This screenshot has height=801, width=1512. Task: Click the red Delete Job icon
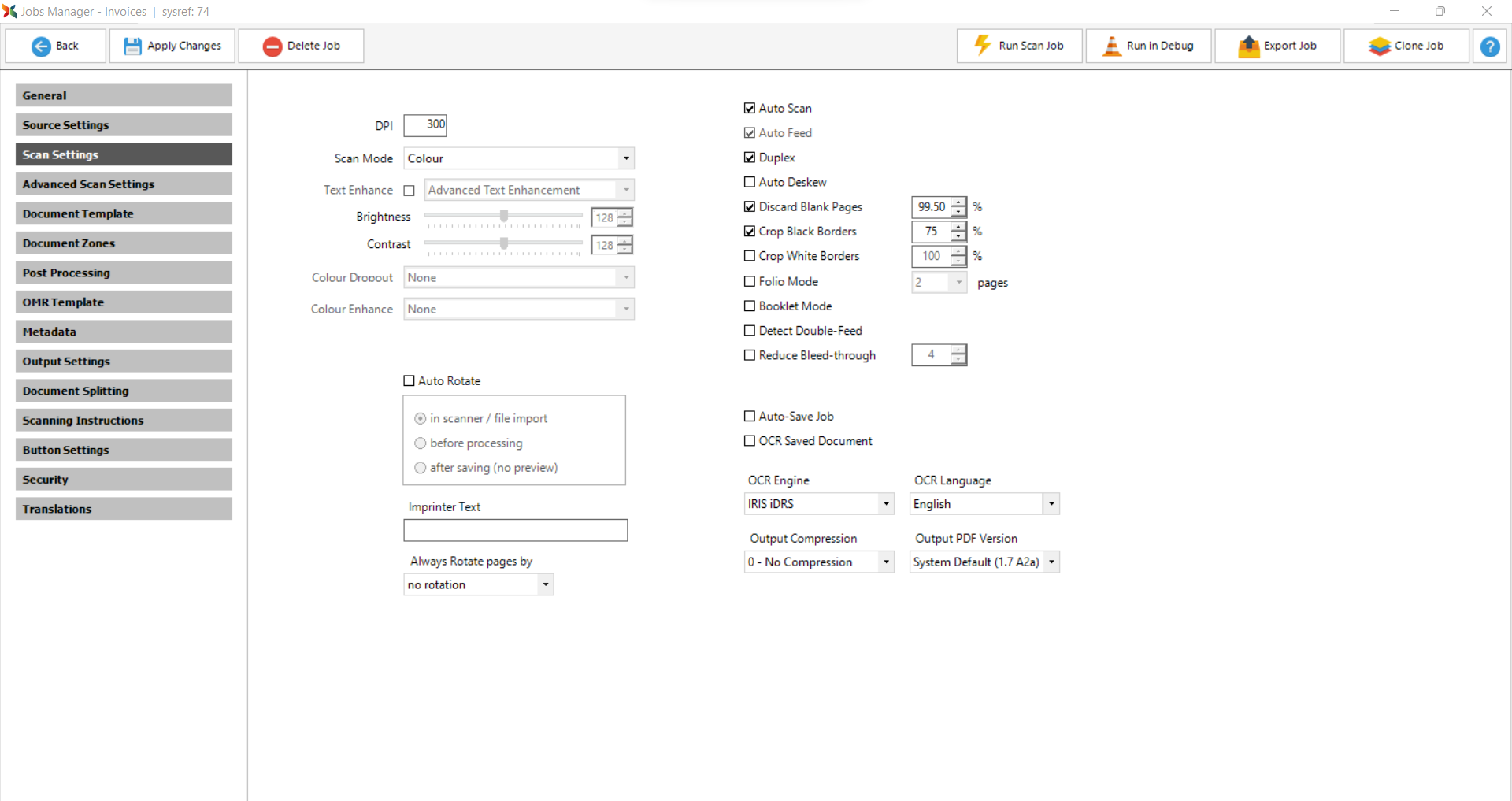pyautogui.click(x=272, y=46)
